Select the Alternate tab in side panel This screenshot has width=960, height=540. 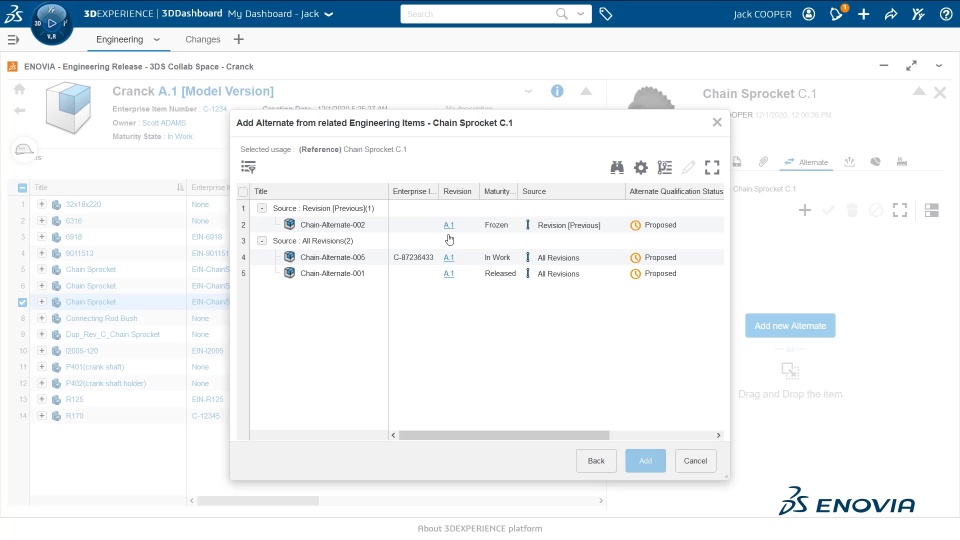pyautogui.click(x=806, y=162)
